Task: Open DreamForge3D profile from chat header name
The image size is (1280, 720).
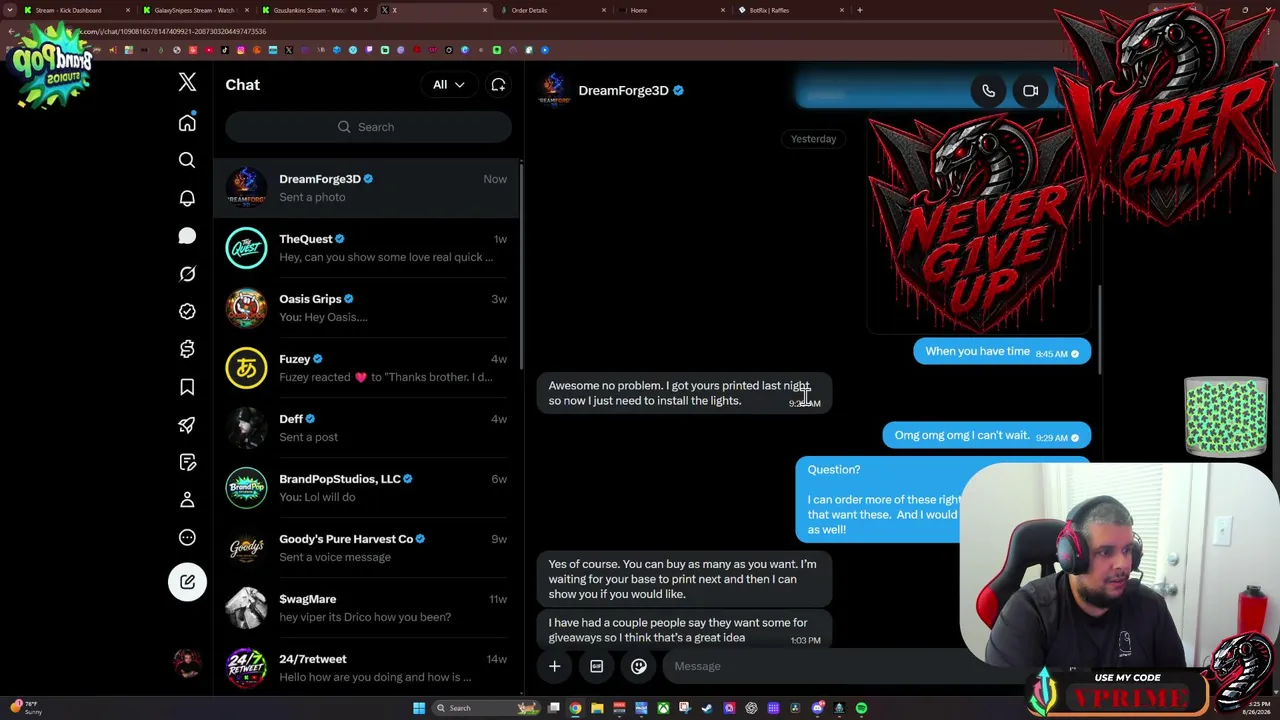Action: 623,91
